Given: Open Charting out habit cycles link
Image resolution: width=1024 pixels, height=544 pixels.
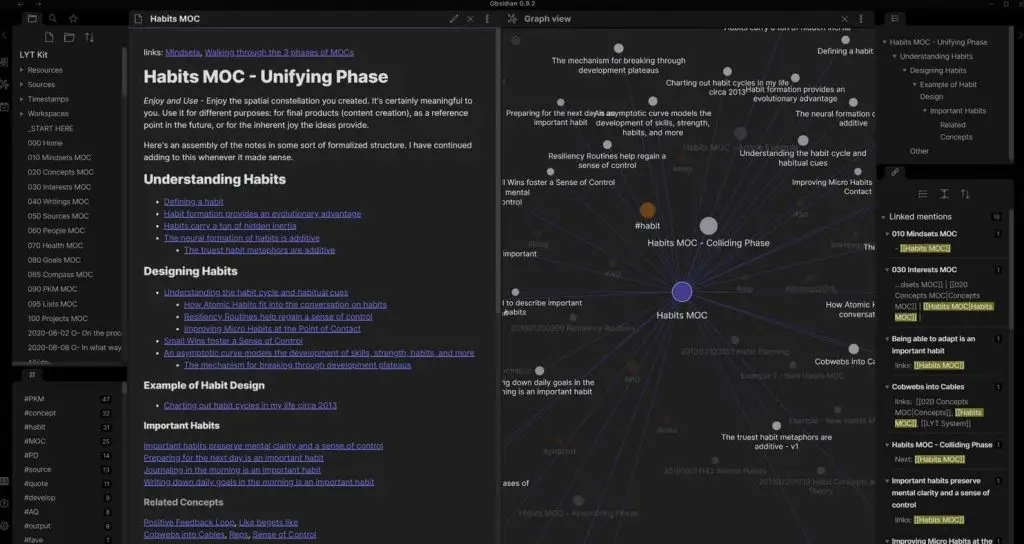Looking at the screenshot, I should (250, 406).
